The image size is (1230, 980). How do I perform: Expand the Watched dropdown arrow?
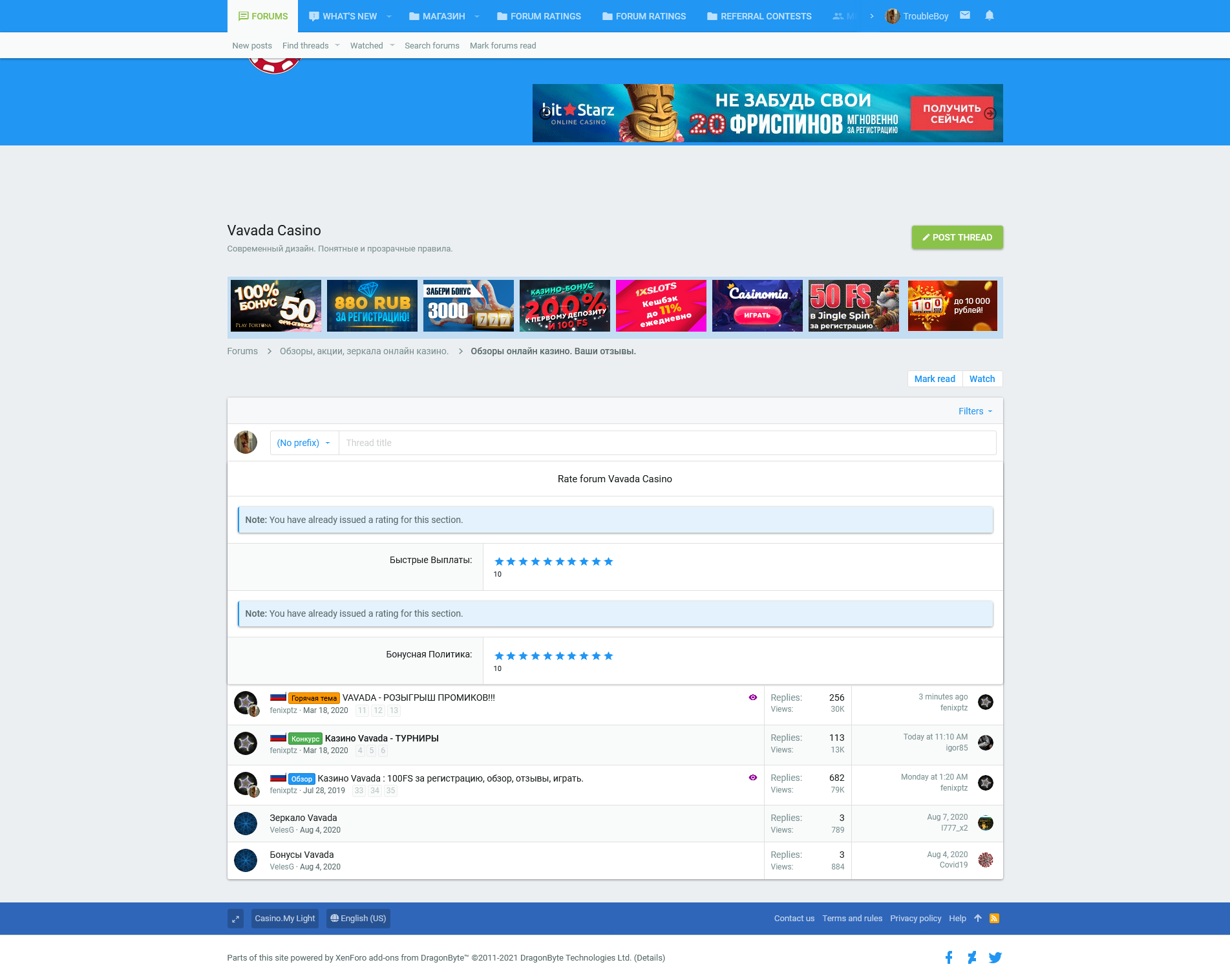pos(392,45)
